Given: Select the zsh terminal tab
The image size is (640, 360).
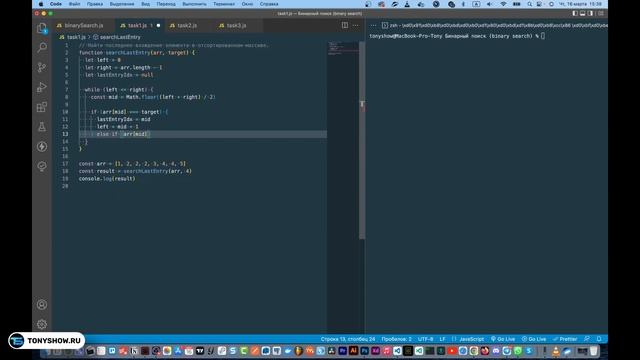Looking at the screenshot, I should coord(494,25).
